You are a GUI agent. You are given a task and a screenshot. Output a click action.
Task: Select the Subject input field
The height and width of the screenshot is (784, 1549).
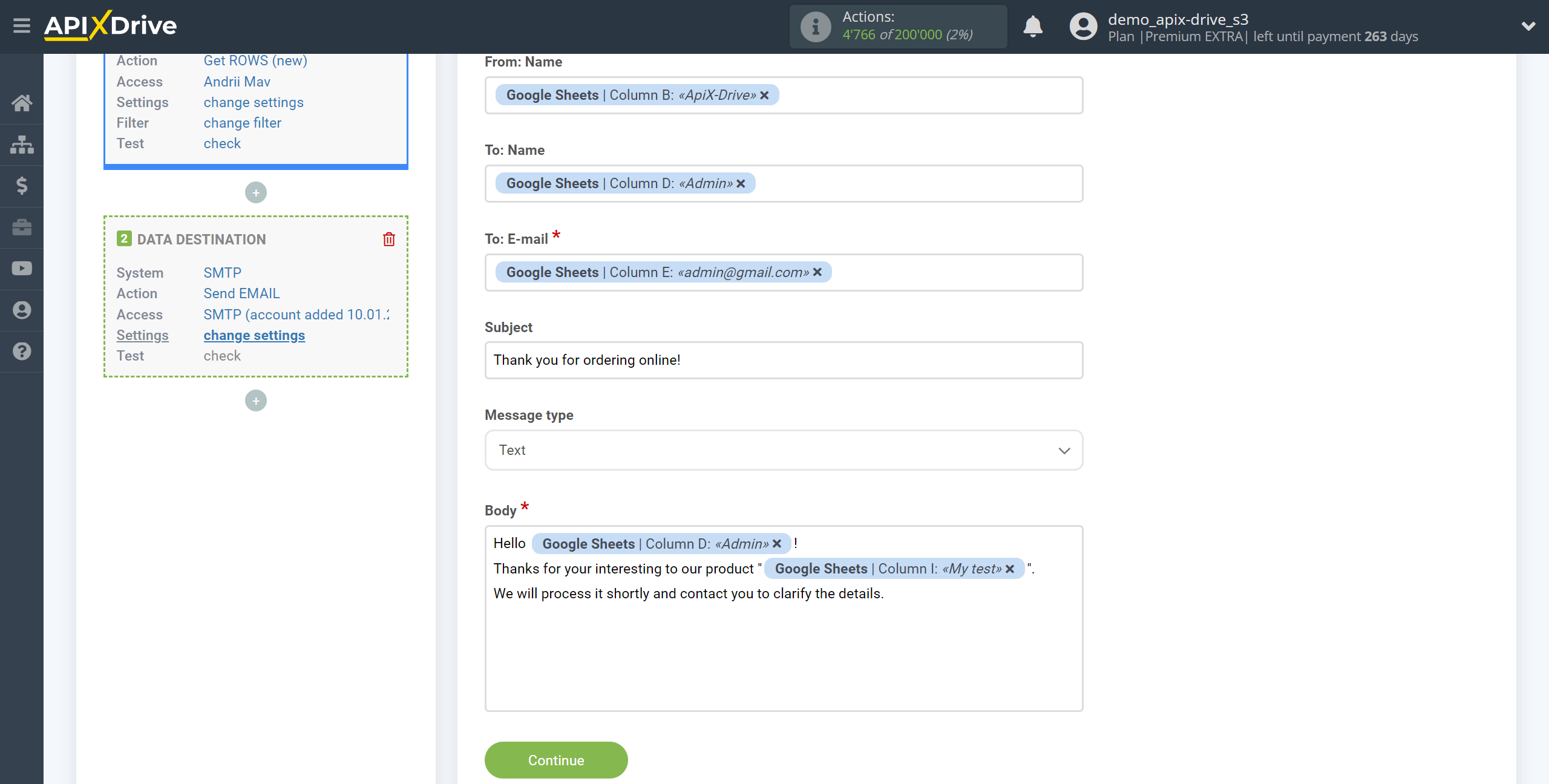(783, 360)
